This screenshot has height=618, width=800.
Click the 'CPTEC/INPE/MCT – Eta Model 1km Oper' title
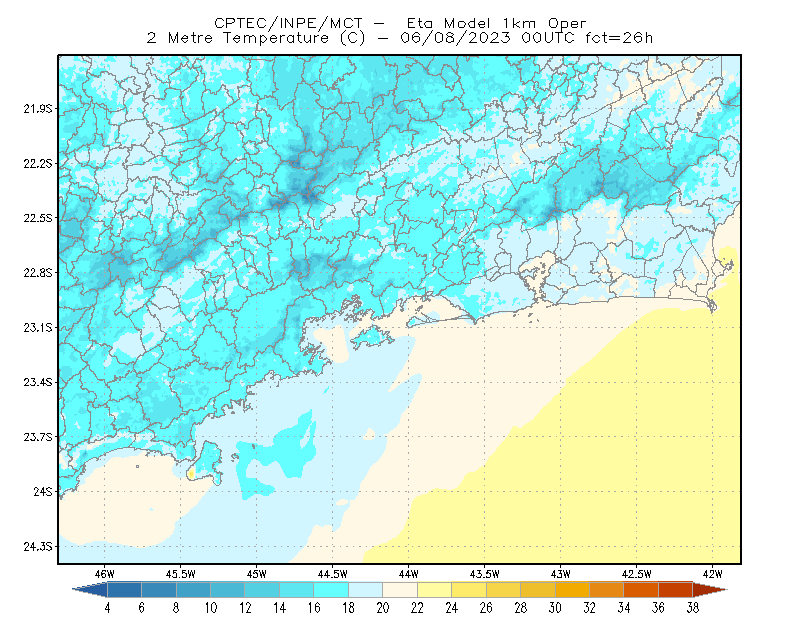click(x=400, y=23)
